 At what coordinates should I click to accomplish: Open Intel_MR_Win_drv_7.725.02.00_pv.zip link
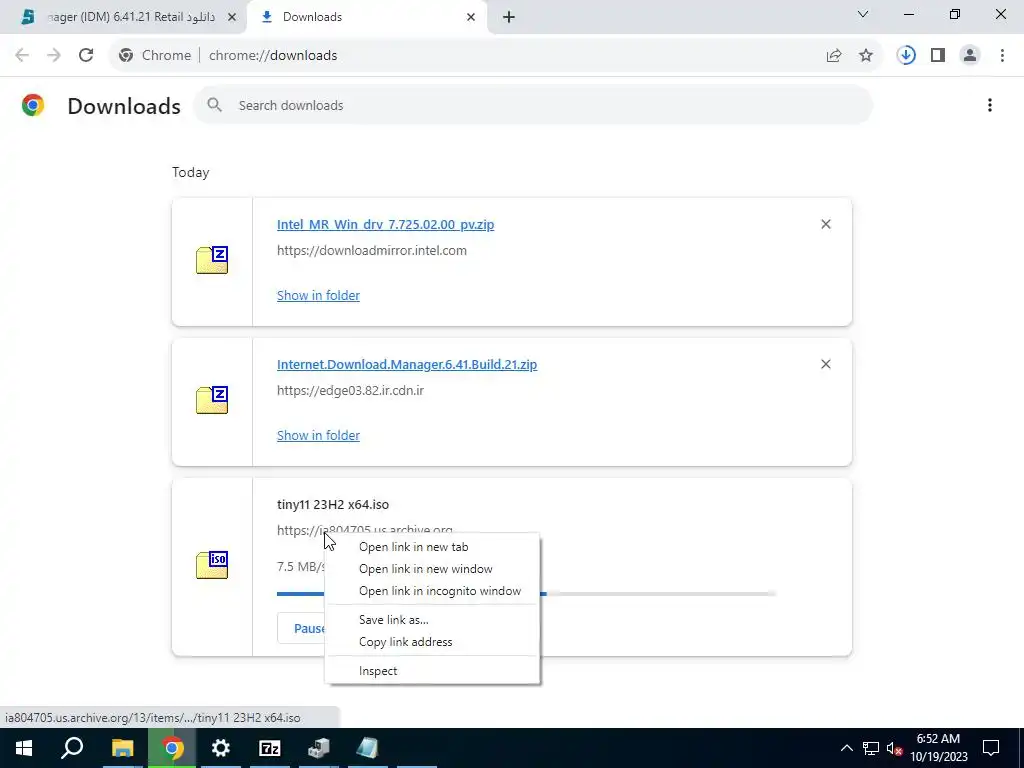(385, 225)
